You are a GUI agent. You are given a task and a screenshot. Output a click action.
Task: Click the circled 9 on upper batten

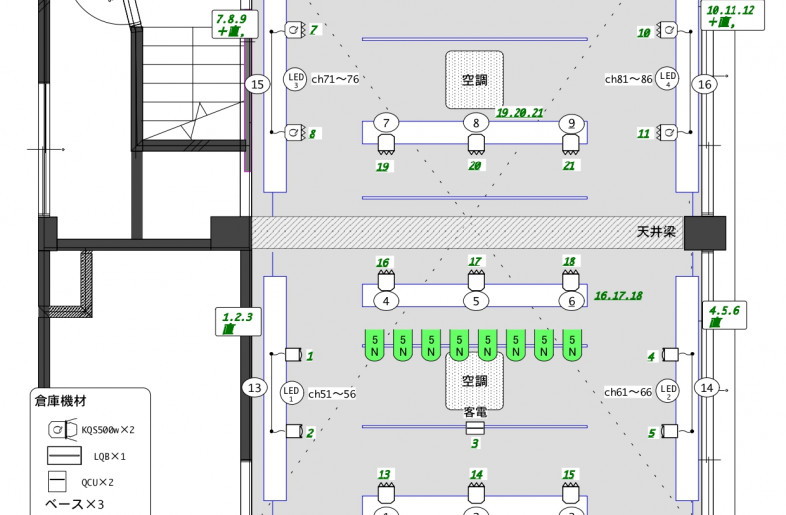click(571, 123)
